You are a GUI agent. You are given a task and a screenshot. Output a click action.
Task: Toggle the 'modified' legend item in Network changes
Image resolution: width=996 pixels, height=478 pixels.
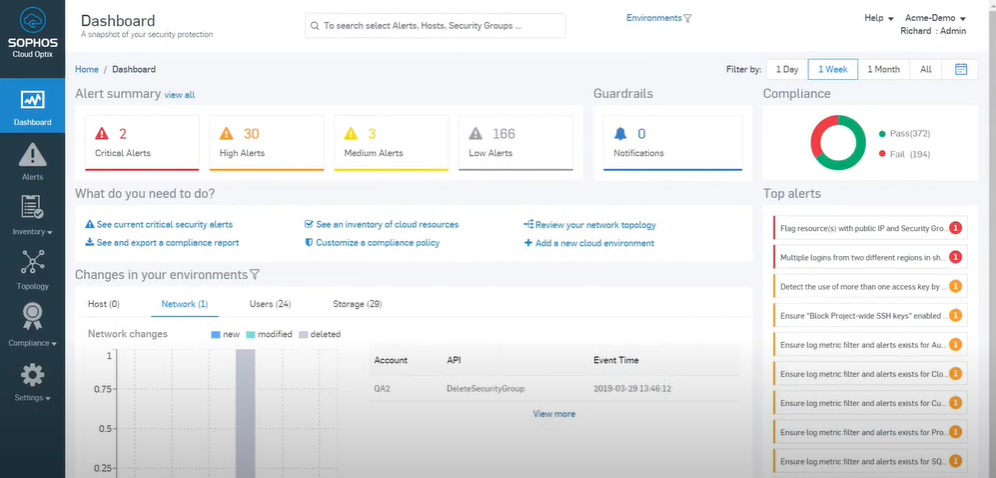(269, 335)
